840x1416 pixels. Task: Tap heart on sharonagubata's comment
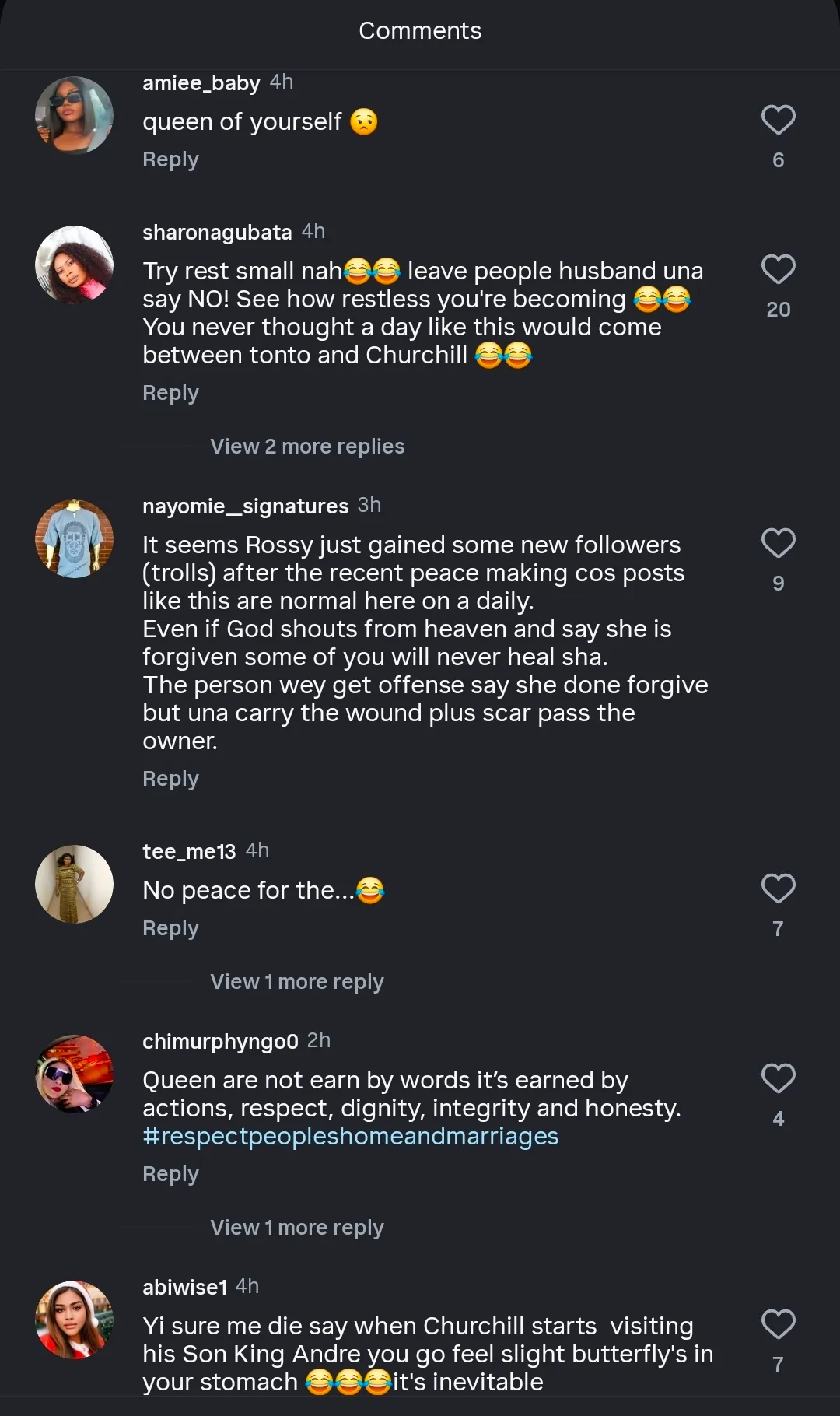778,270
